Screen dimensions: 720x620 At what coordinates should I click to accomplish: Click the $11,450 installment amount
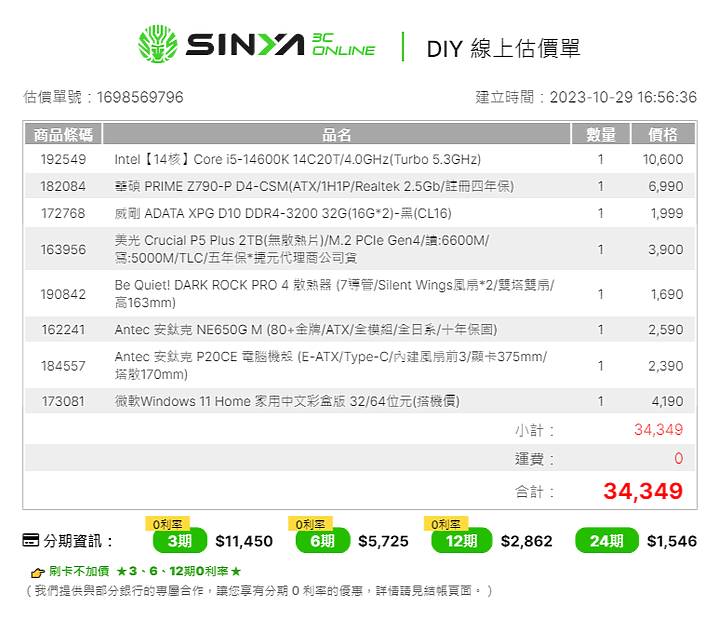(x=244, y=541)
